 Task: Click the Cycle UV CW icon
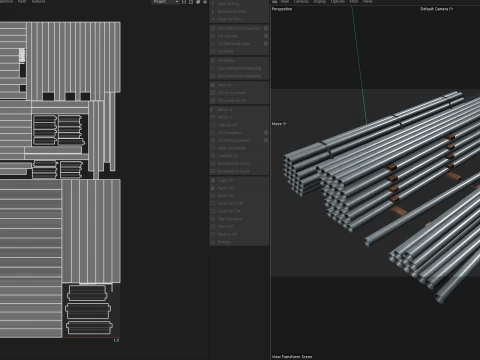tap(213, 211)
